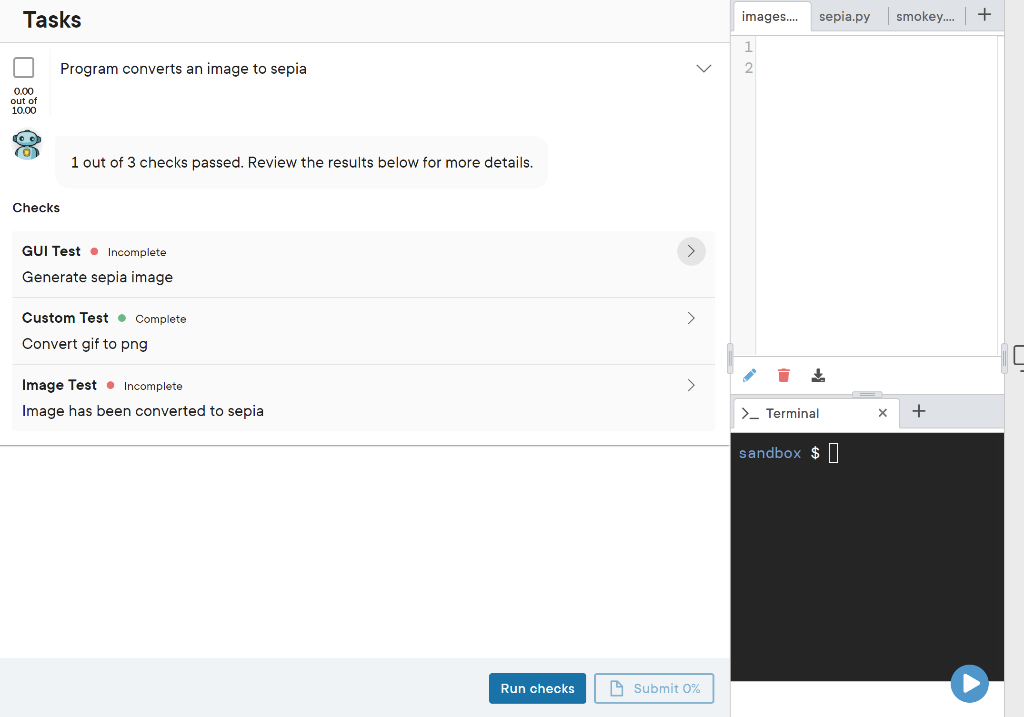1024x717 pixels.
Task: Click the edit pencil icon below the editor
Action: coord(748,375)
